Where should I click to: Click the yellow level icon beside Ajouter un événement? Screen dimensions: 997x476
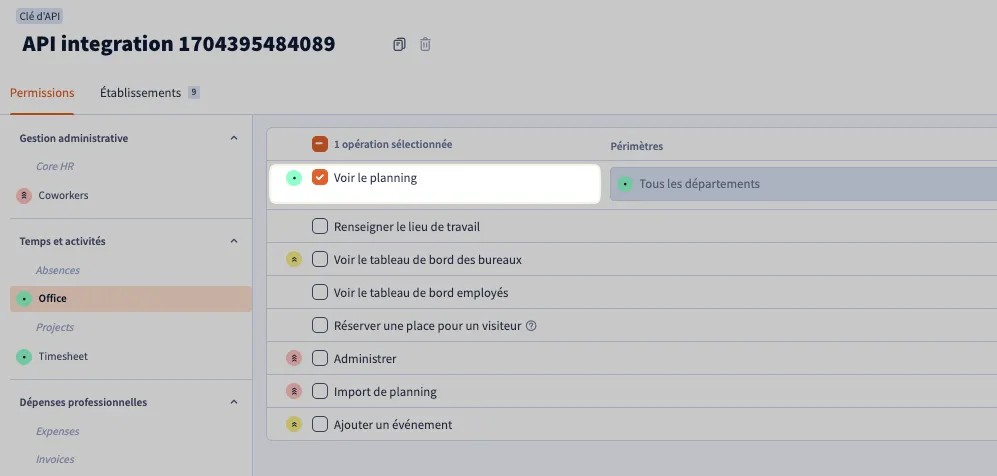pyautogui.click(x=294, y=425)
